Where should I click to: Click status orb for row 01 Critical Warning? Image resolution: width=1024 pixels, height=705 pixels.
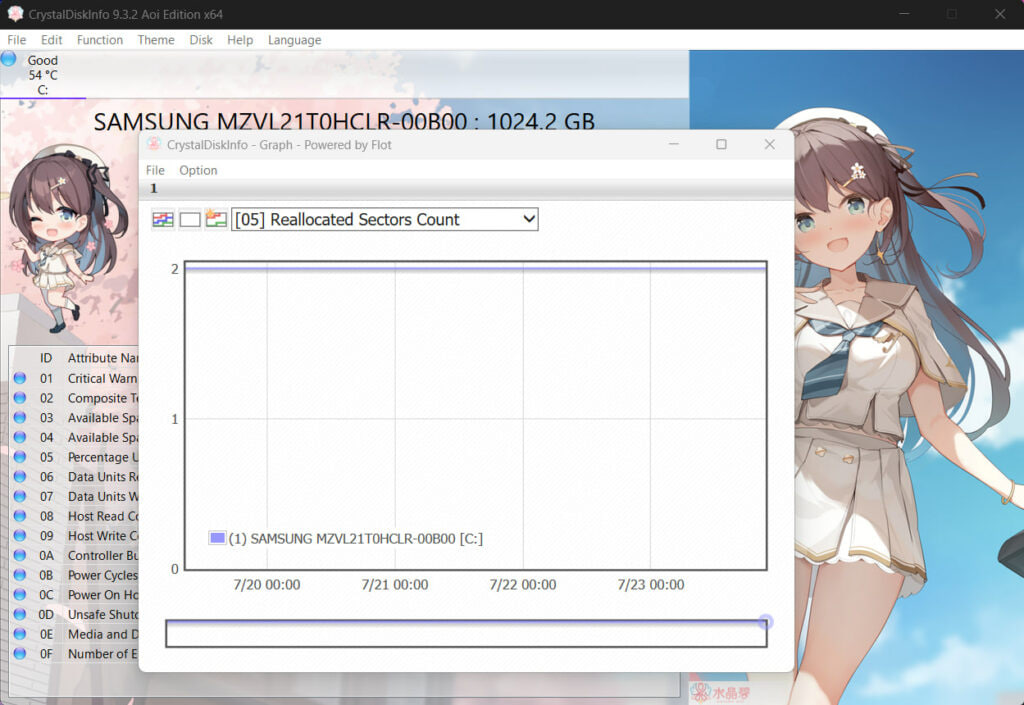(x=20, y=378)
